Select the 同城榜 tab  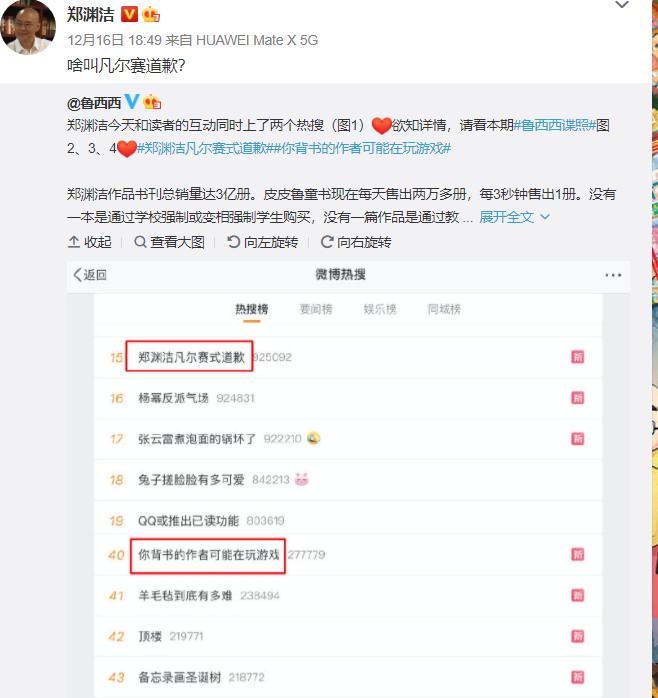coord(444,309)
